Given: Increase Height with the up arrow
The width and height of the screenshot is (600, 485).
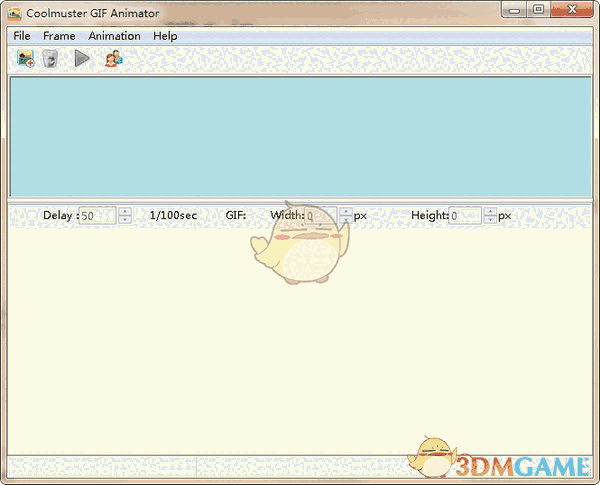Looking at the screenshot, I should (x=490, y=211).
